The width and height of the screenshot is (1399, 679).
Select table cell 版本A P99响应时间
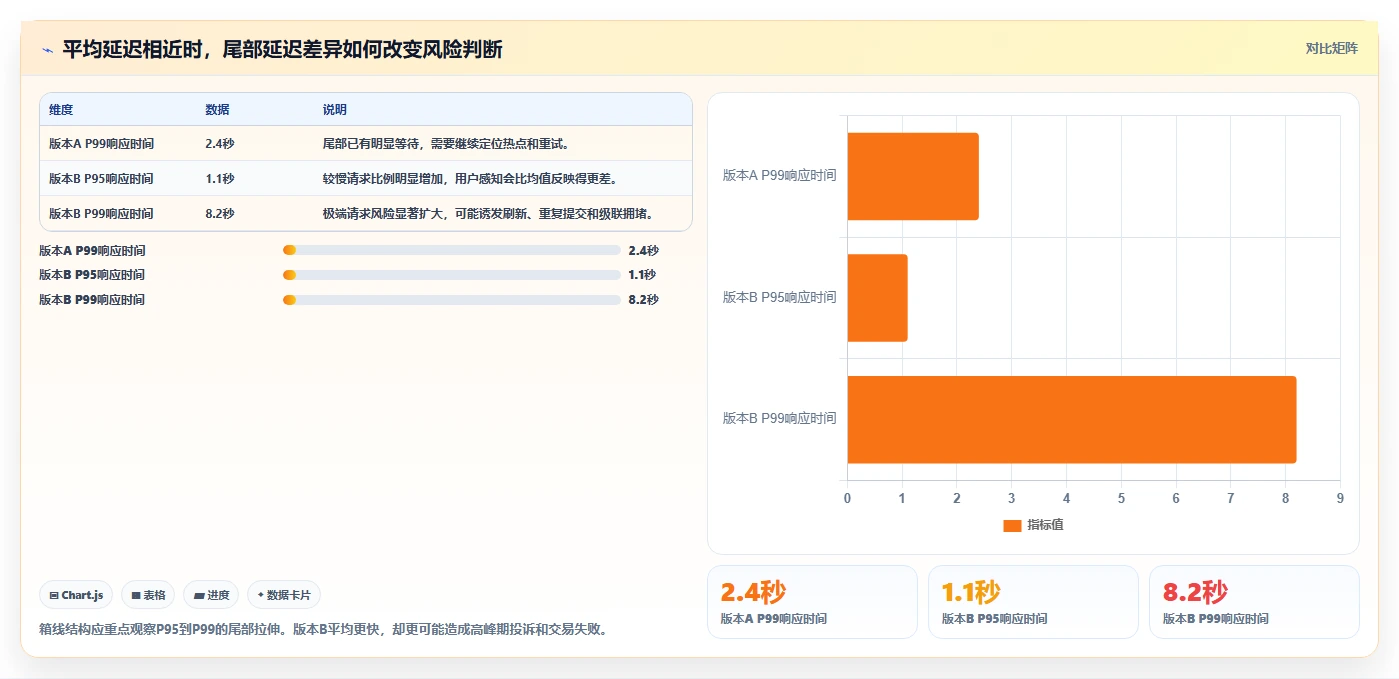tap(101, 144)
